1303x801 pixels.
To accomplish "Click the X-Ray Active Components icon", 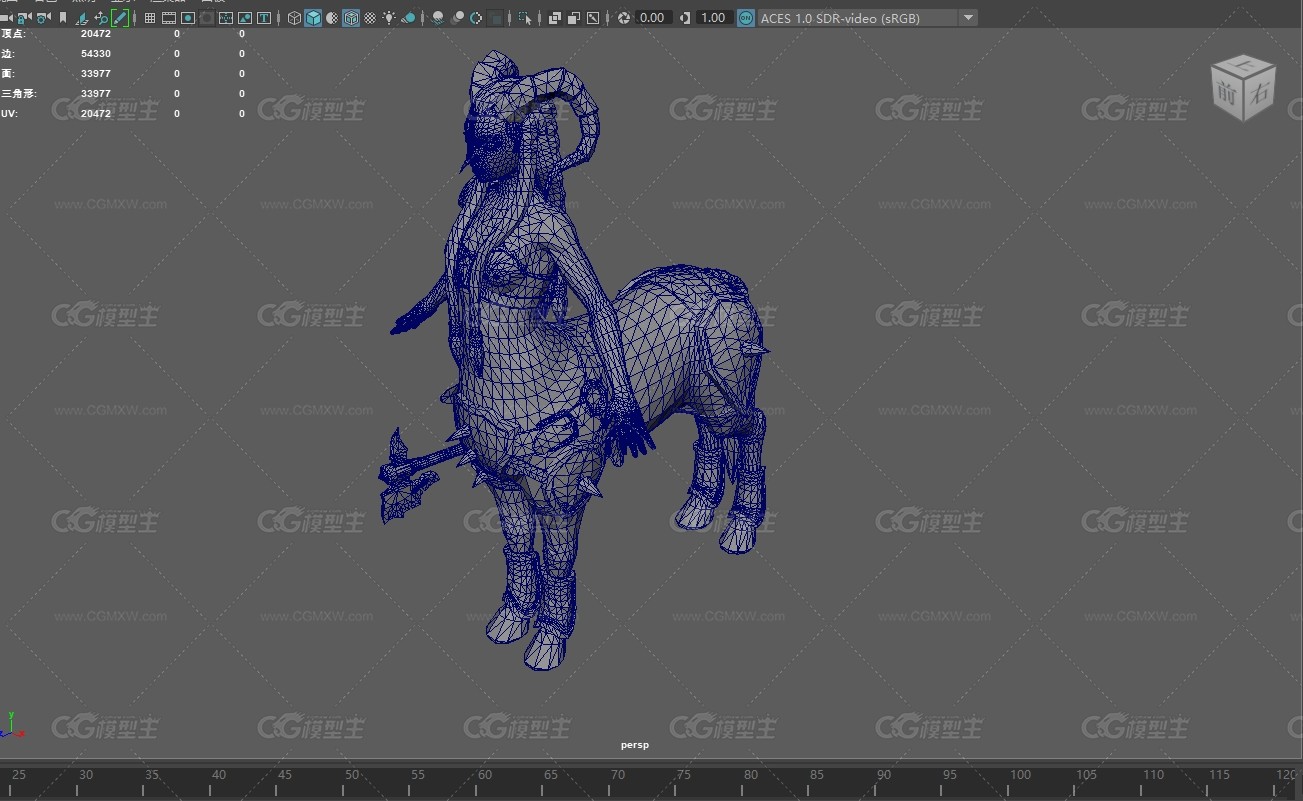I will tap(572, 18).
